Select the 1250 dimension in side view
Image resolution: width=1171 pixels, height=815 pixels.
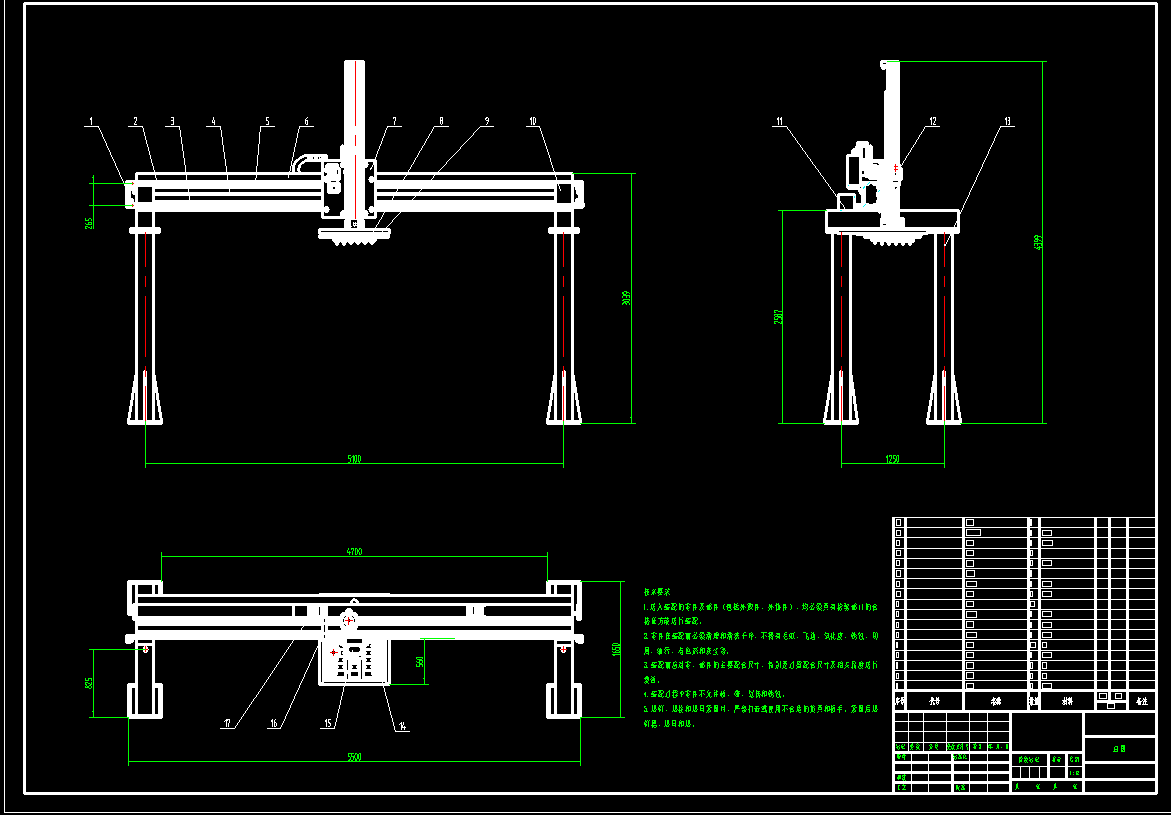point(892,459)
